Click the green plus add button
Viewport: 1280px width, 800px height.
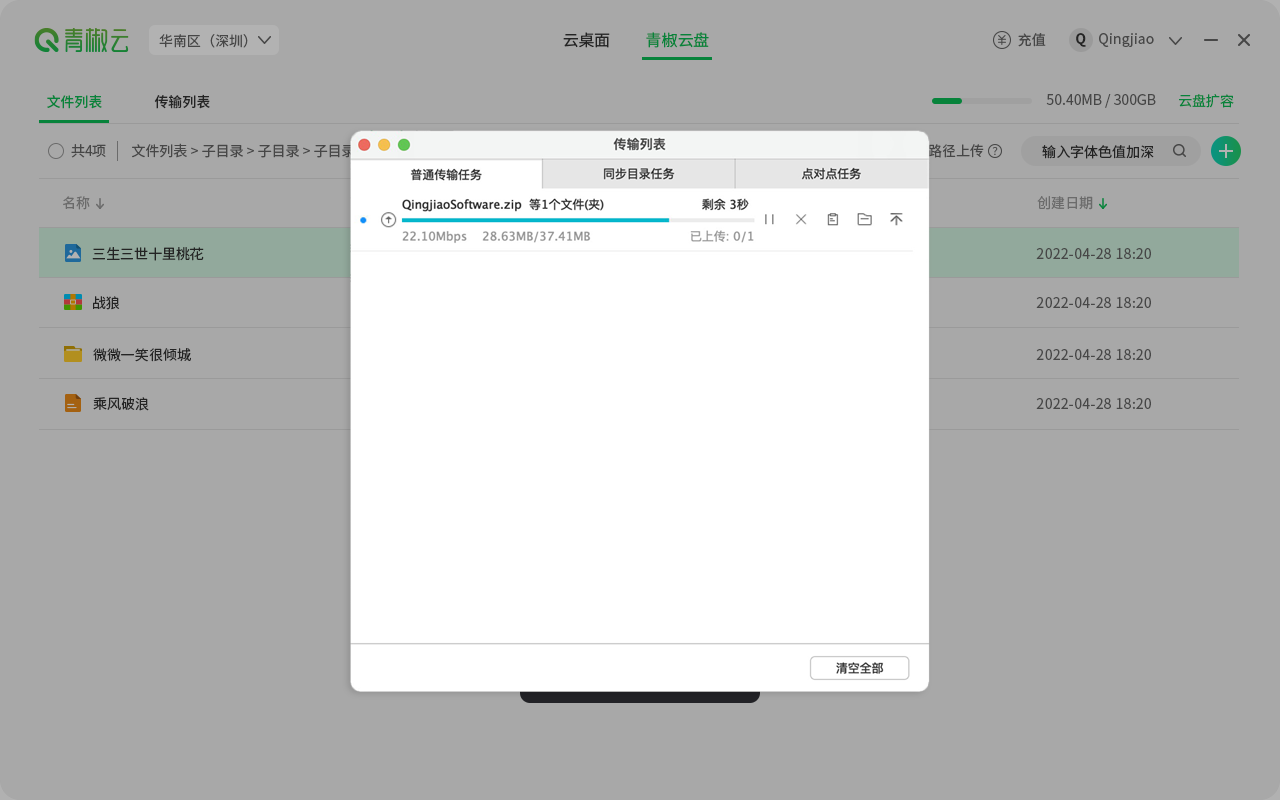click(x=1225, y=151)
